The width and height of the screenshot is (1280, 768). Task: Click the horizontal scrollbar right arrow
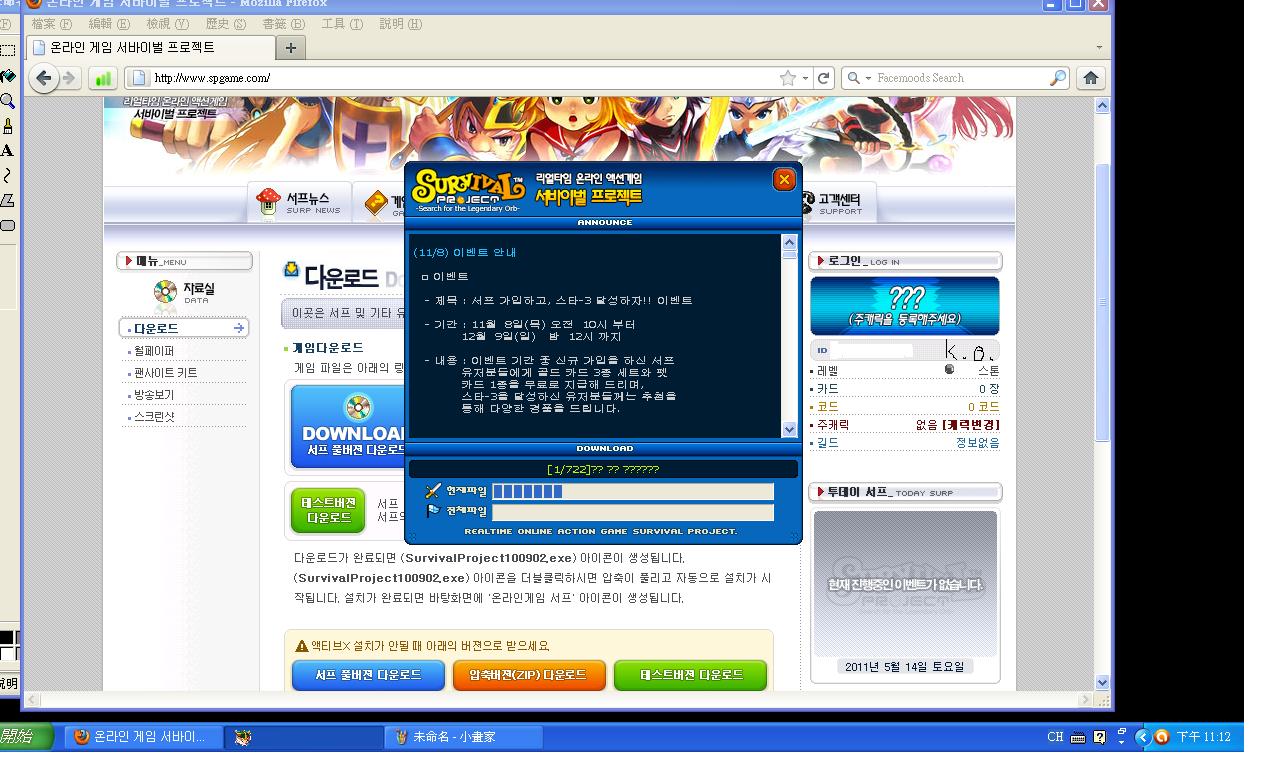click(x=1086, y=699)
